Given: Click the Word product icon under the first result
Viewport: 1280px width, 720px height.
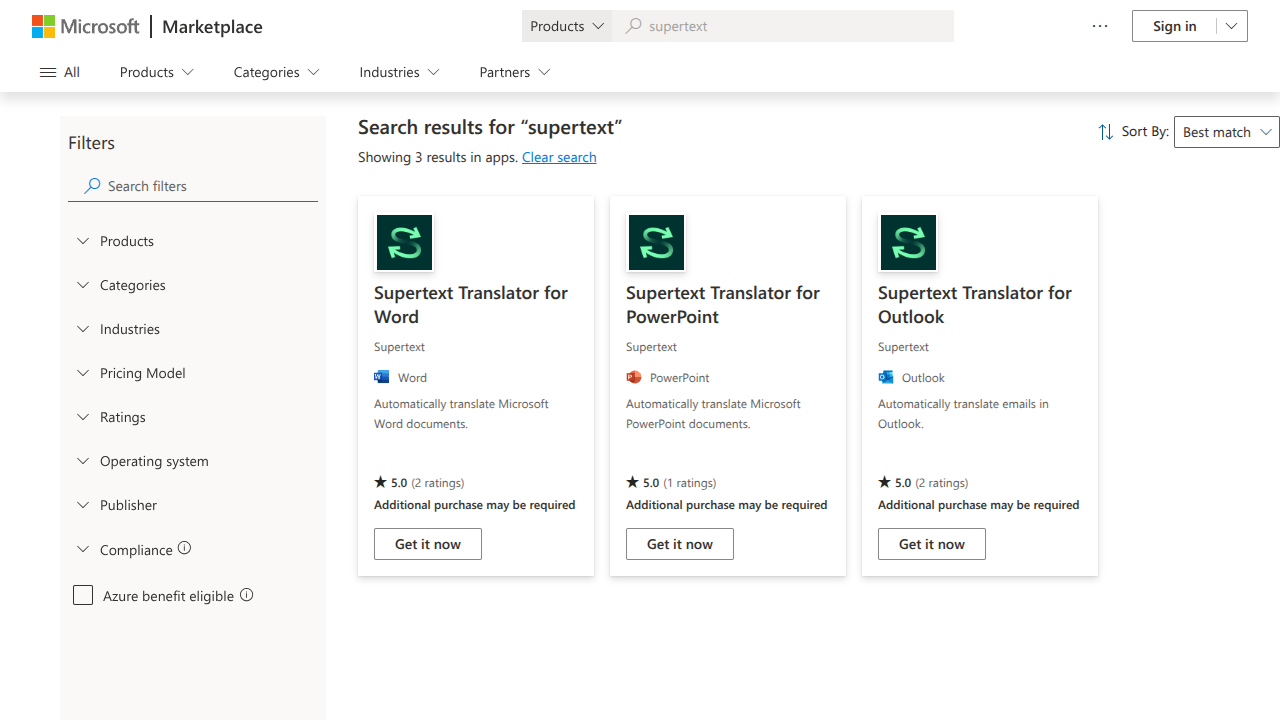Looking at the screenshot, I should (382, 376).
